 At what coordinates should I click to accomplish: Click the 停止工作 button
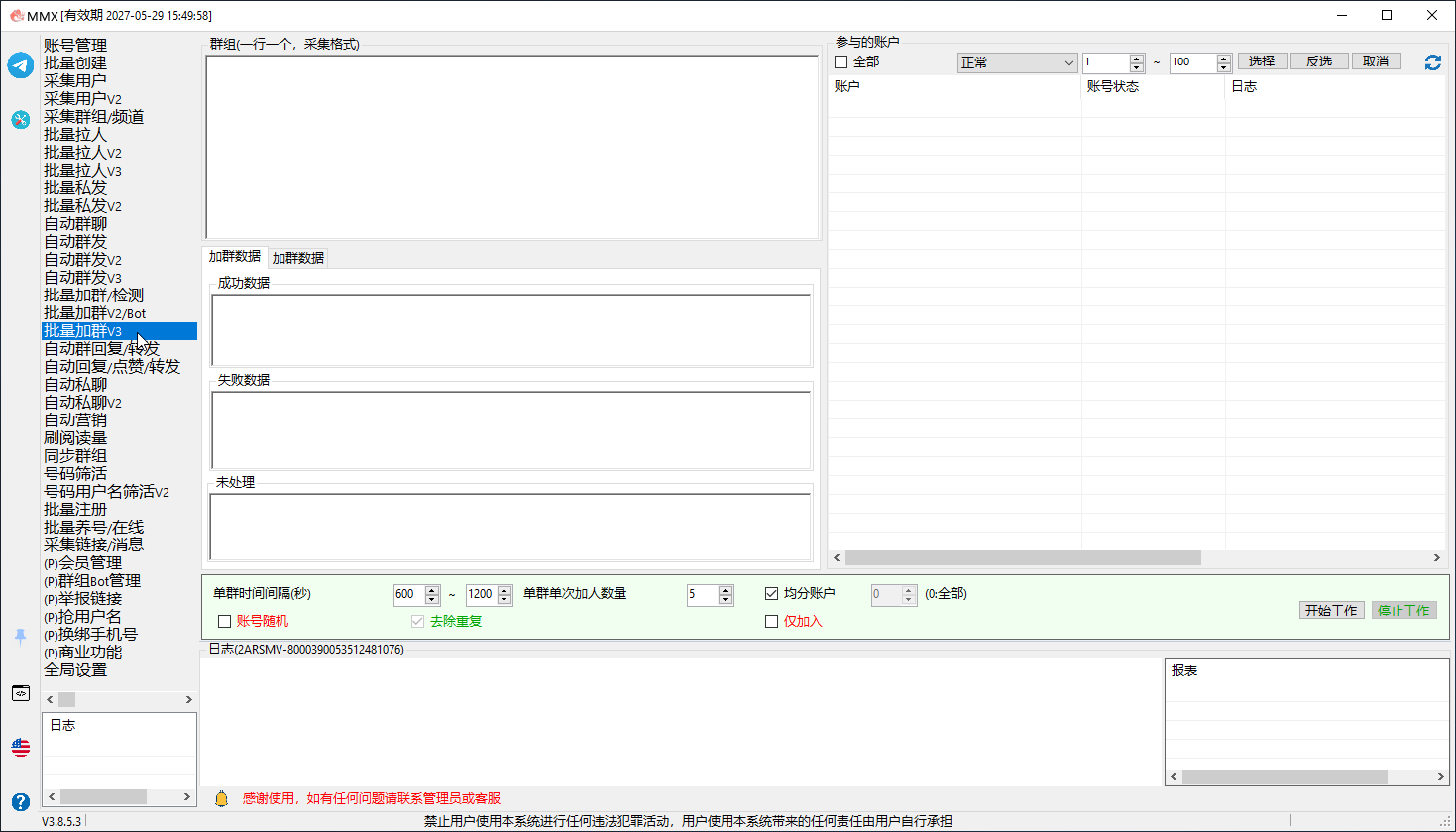pyautogui.click(x=1403, y=610)
